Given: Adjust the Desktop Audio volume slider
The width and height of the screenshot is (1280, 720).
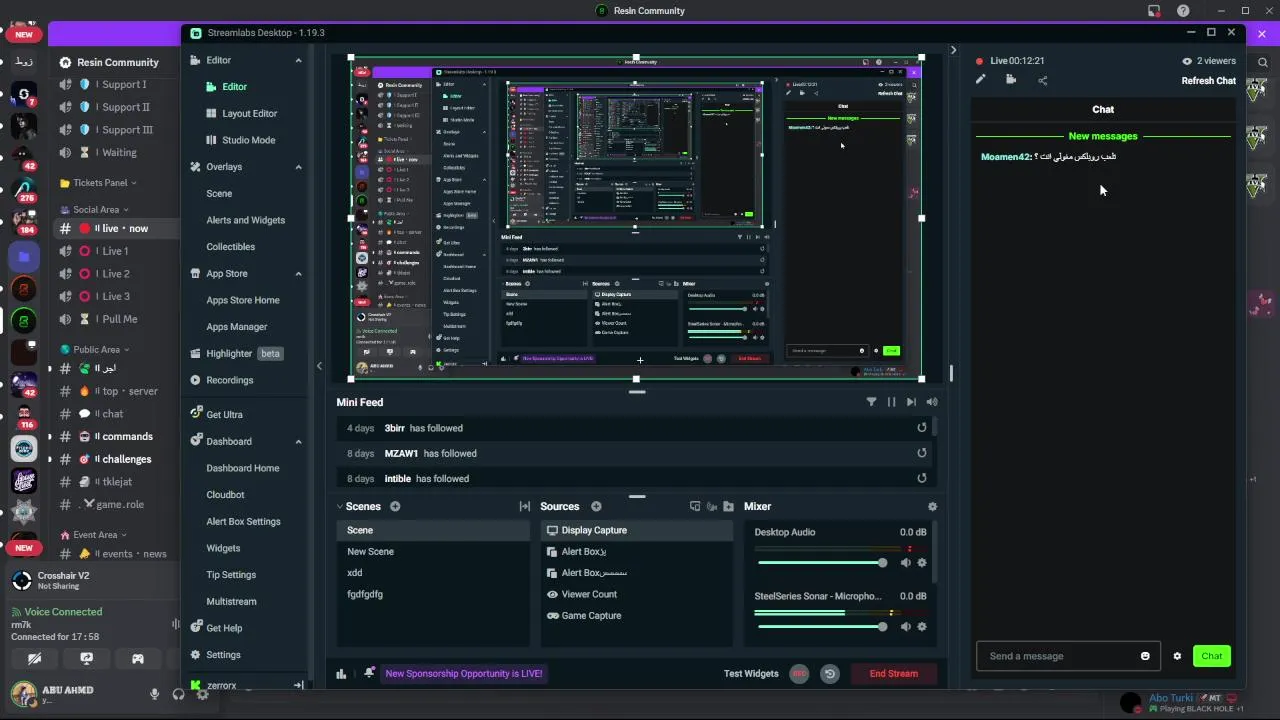Looking at the screenshot, I should (x=820, y=563).
